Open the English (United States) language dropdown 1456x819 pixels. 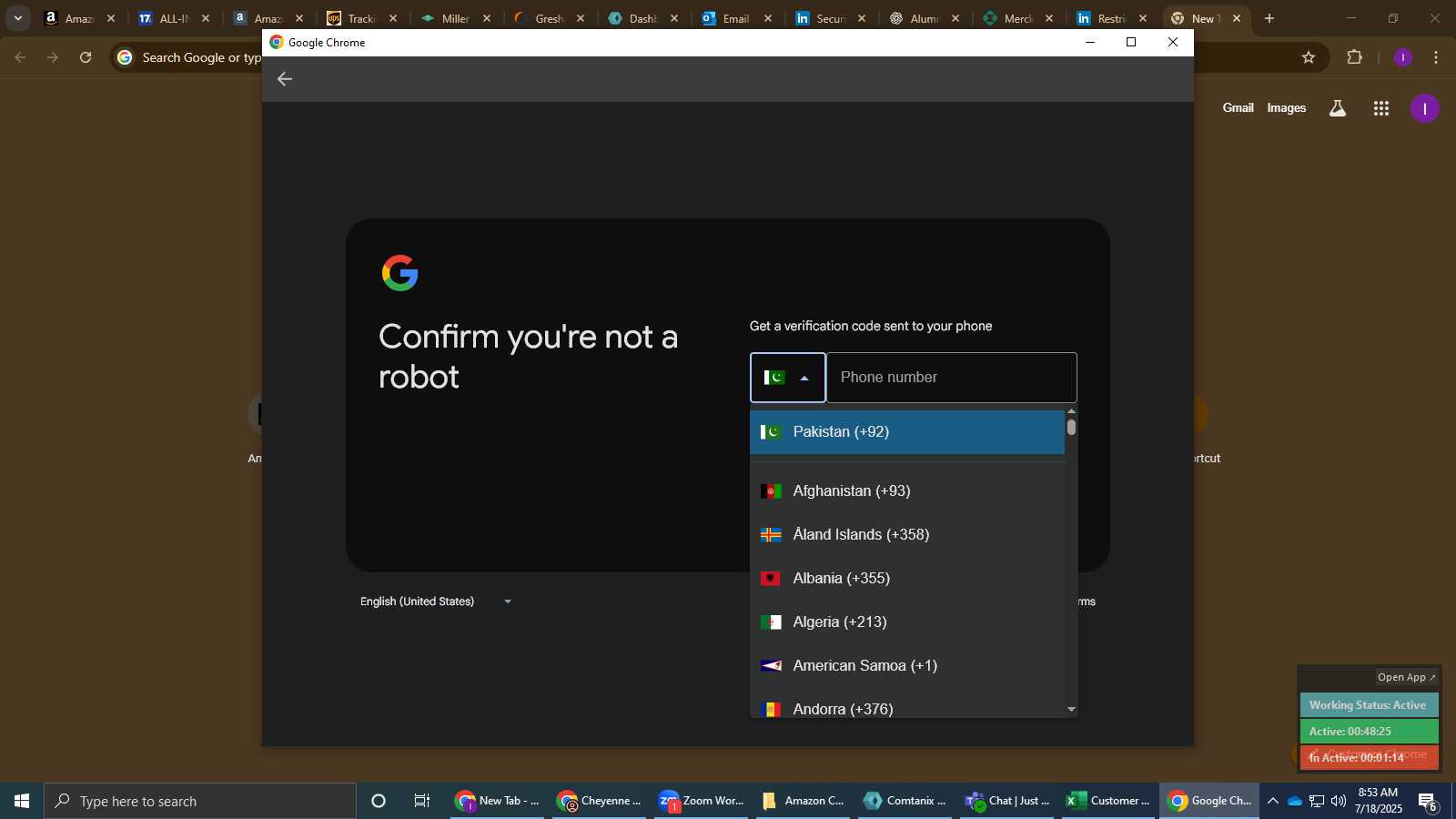(x=436, y=602)
